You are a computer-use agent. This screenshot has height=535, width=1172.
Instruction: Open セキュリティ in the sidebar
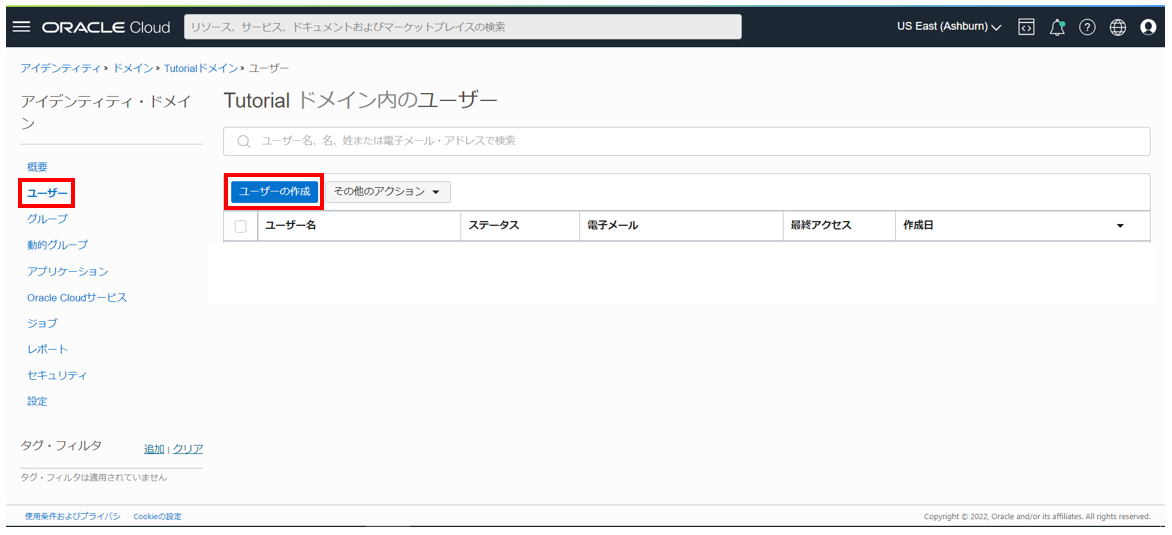click(x=57, y=375)
